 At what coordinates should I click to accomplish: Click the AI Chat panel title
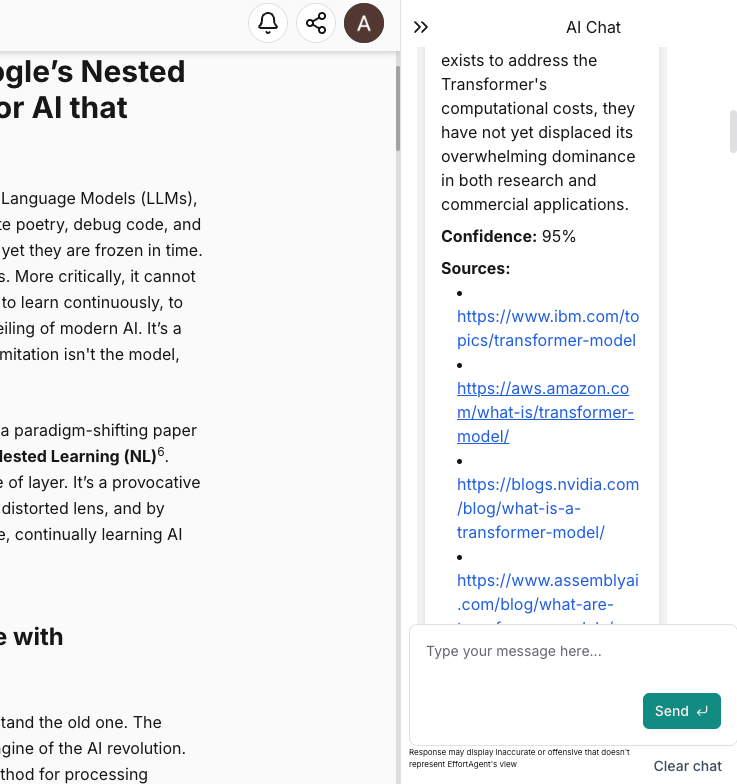point(593,27)
